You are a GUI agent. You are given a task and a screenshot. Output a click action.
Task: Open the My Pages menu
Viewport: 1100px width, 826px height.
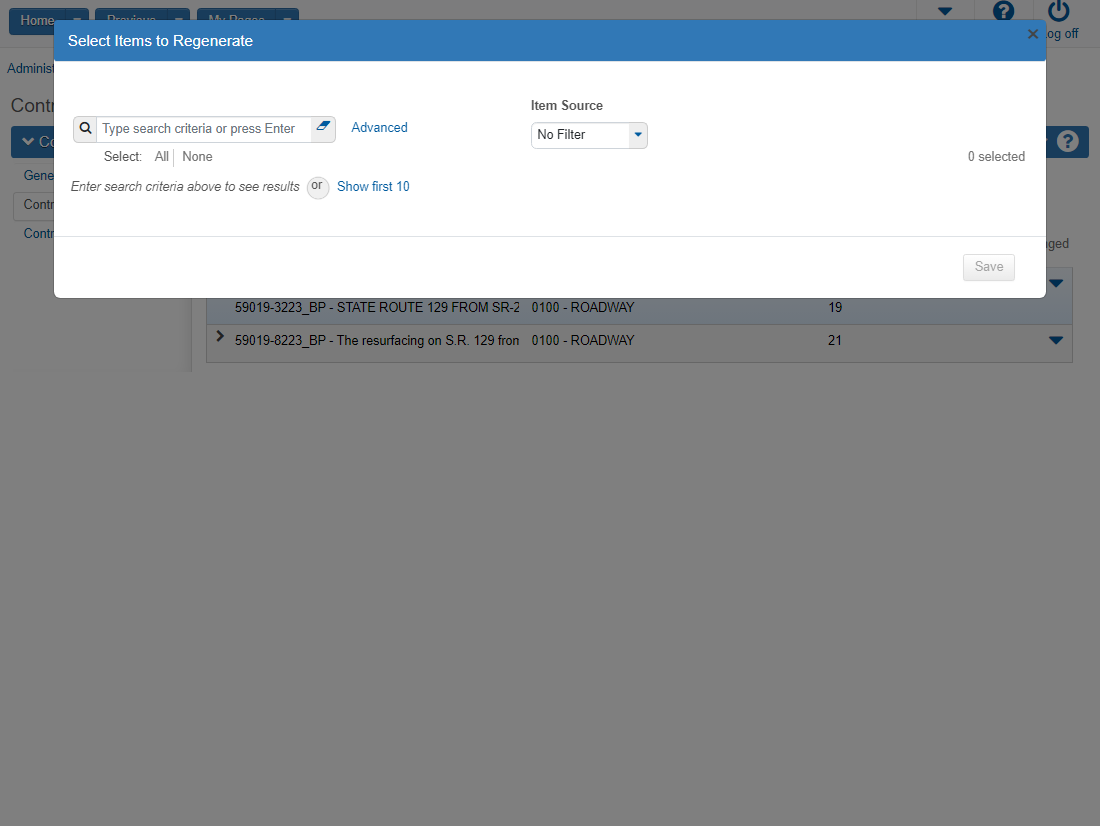click(235, 20)
